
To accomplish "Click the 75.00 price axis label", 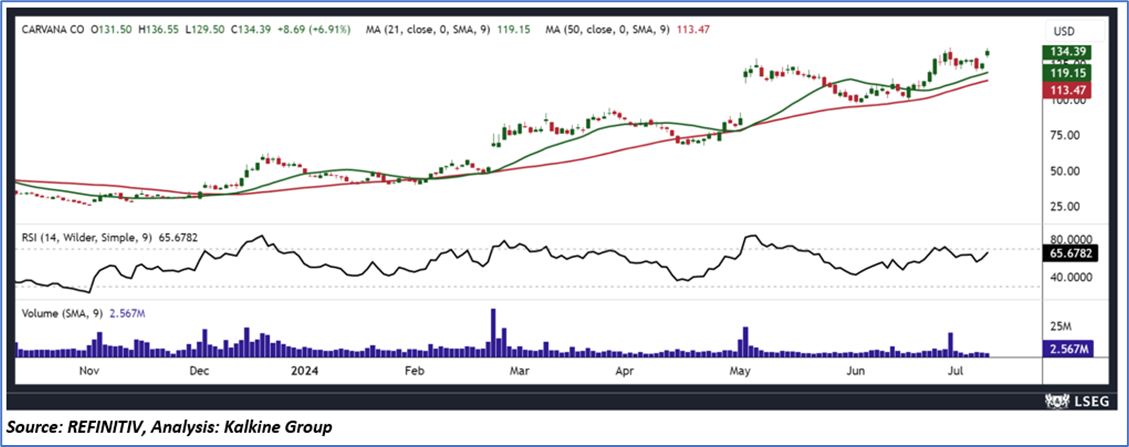I will click(1066, 135).
